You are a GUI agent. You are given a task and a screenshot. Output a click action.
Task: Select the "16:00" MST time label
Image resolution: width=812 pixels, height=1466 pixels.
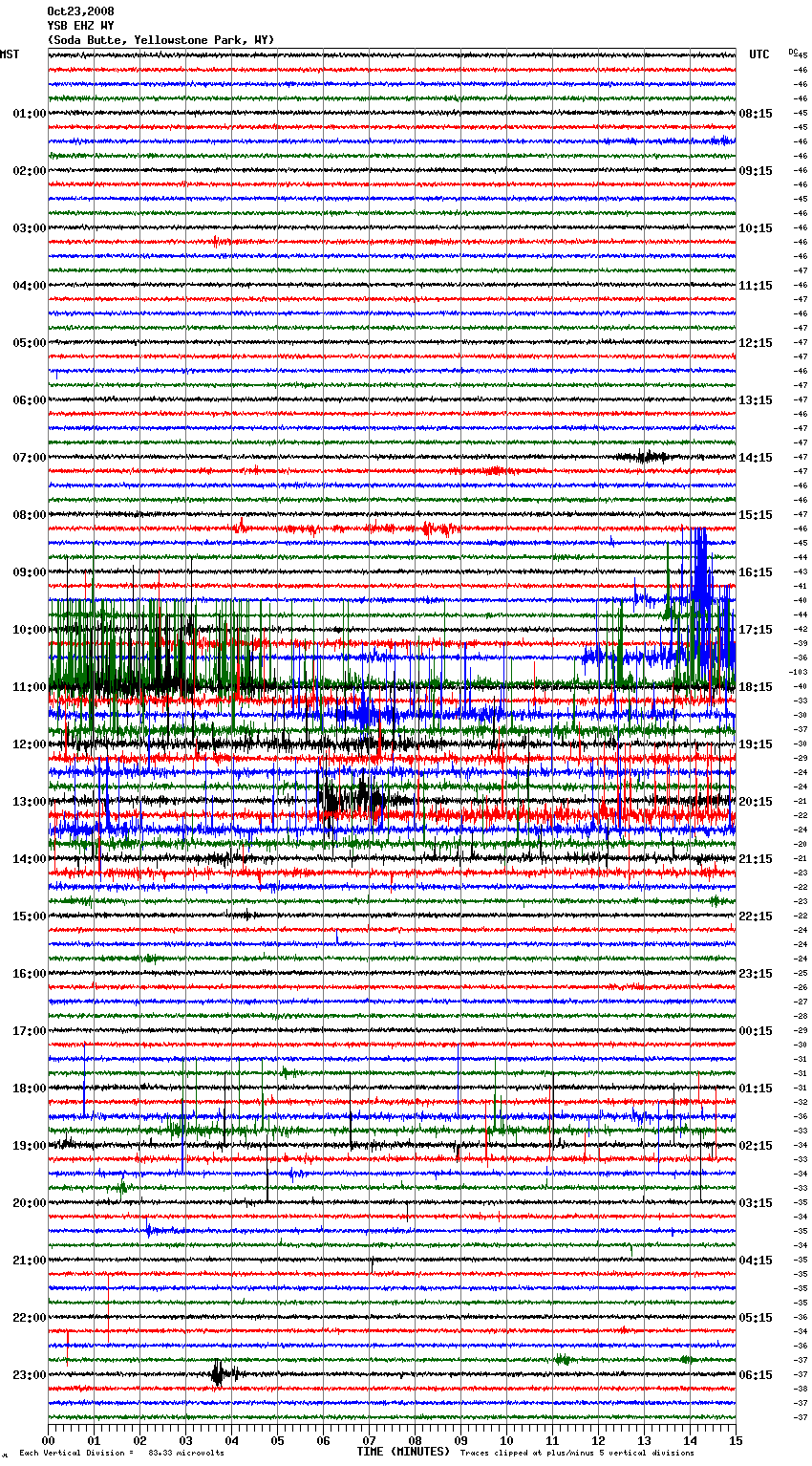coord(30,974)
